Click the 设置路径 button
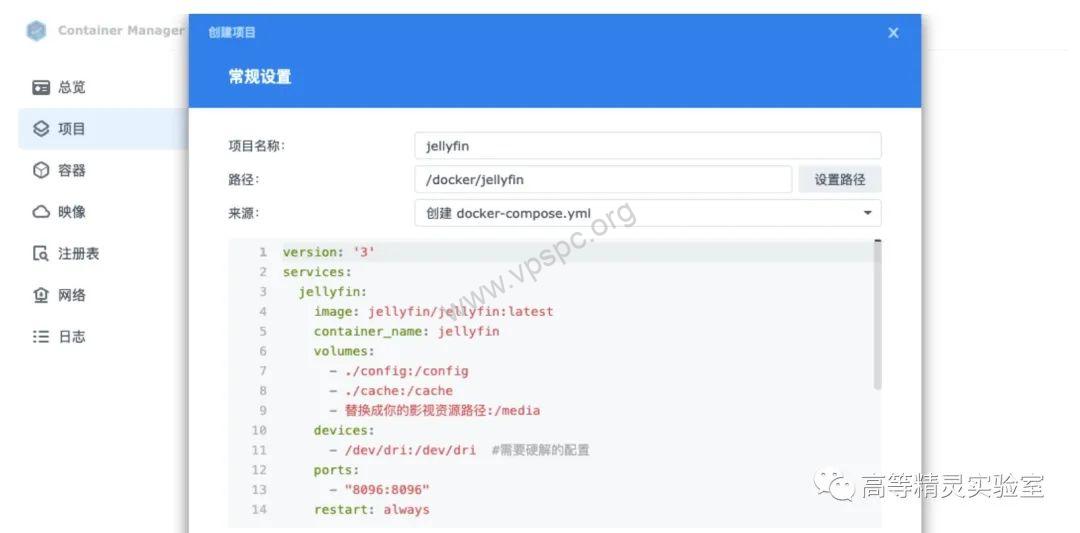Viewport: 1080px width, 533px height. point(840,180)
